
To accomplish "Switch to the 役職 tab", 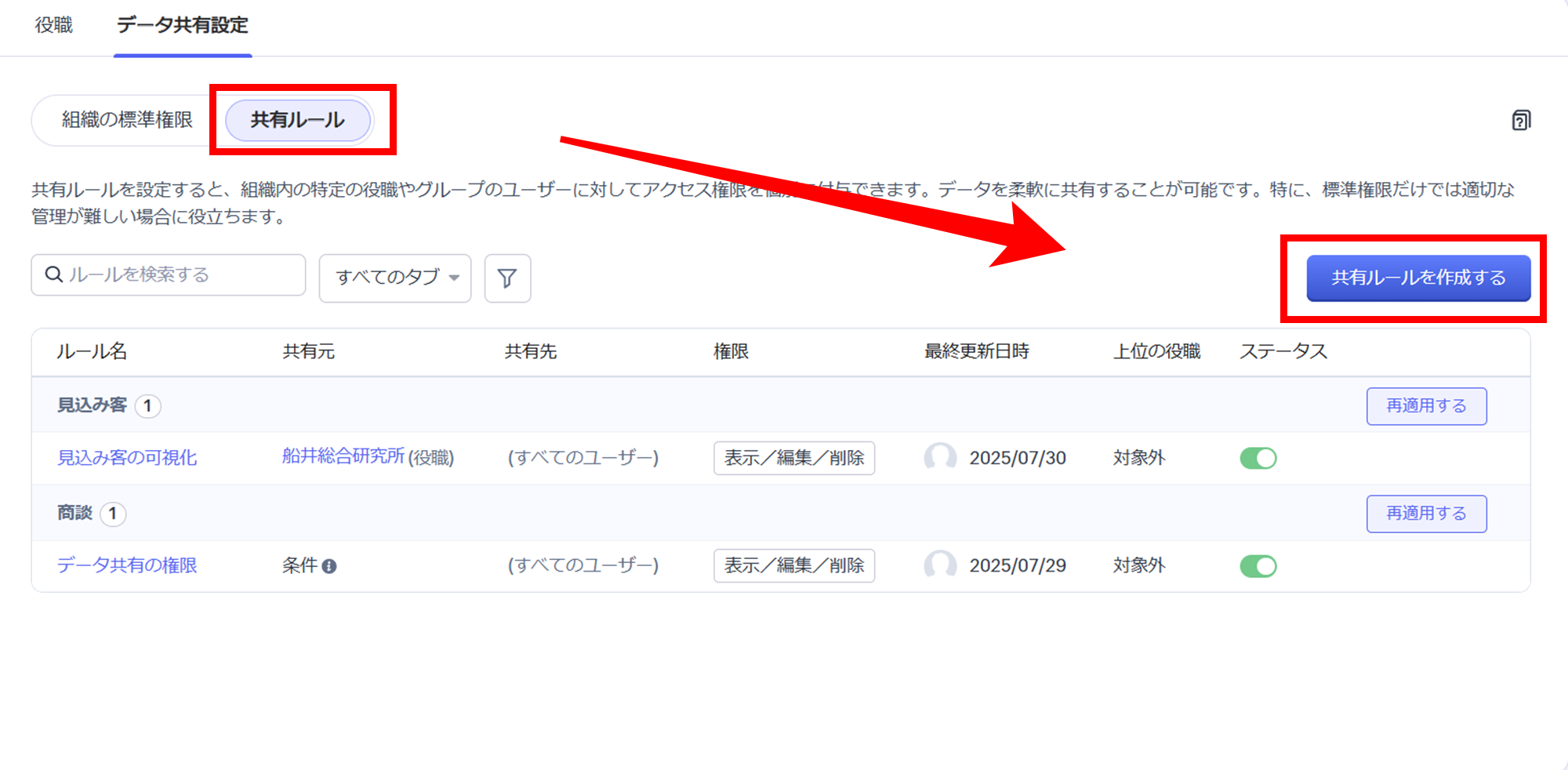I will tap(54, 25).
